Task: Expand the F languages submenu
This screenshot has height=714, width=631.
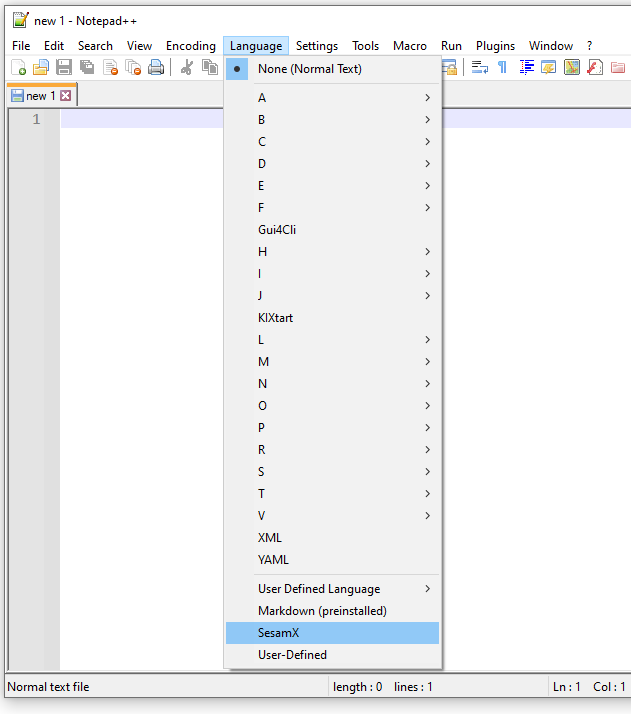Action: click(332, 208)
